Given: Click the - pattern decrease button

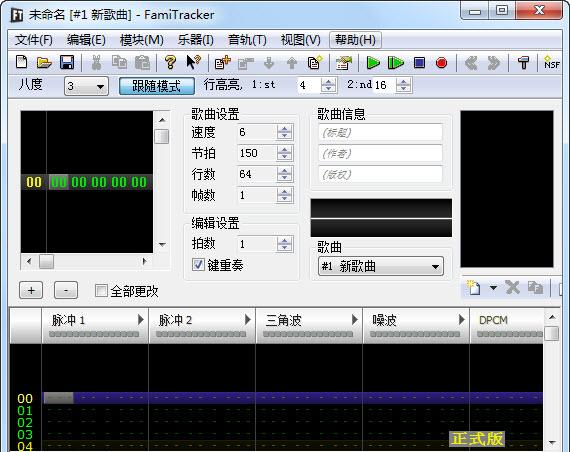Looking at the screenshot, I should coord(66,290).
